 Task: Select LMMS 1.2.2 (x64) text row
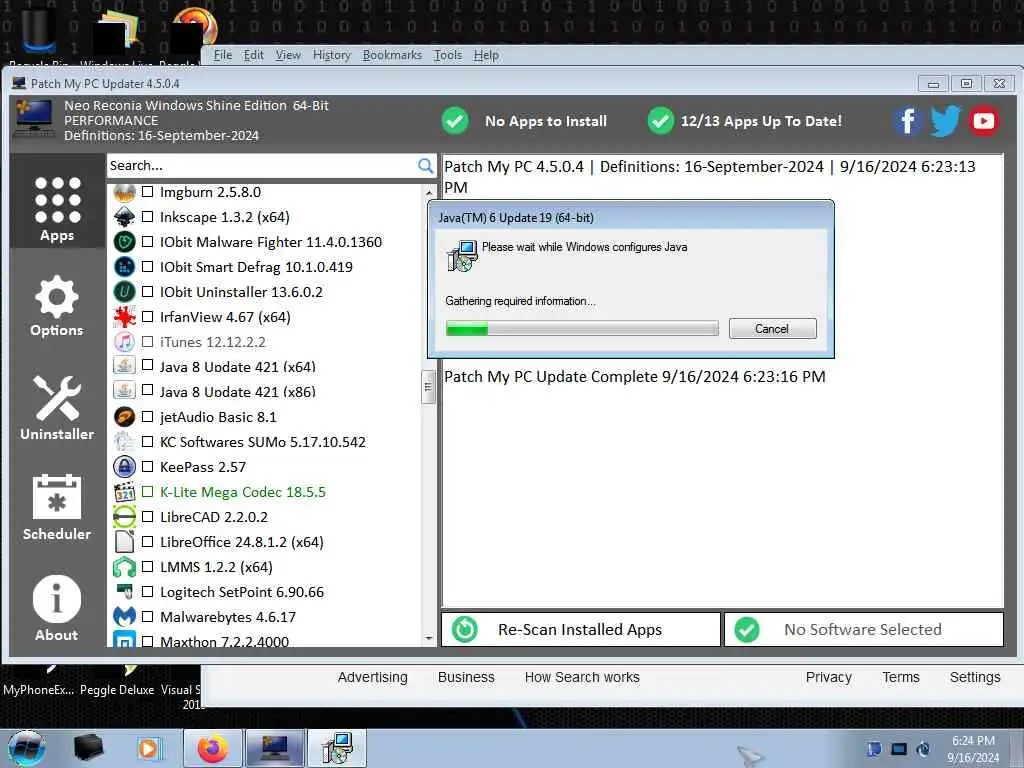click(x=216, y=567)
